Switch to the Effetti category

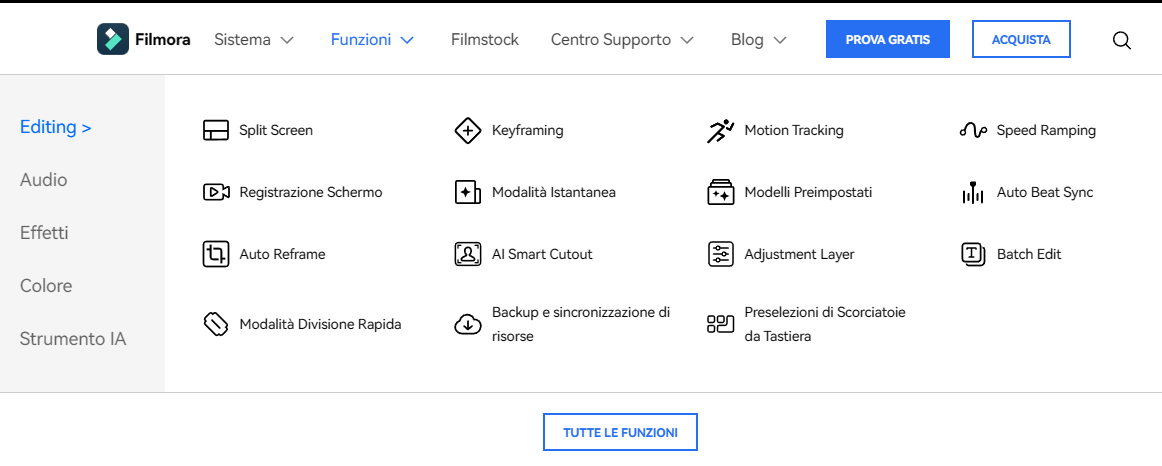(x=44, y=233)
